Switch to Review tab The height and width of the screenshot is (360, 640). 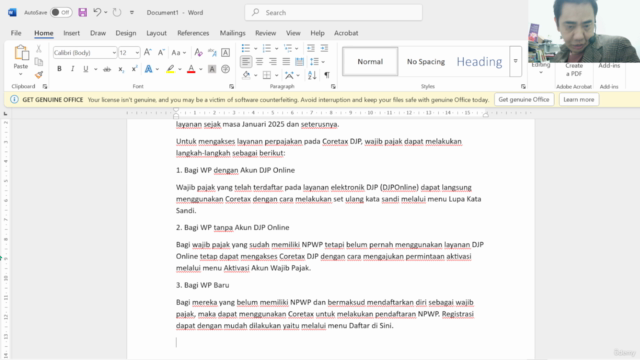coord(265,33)
